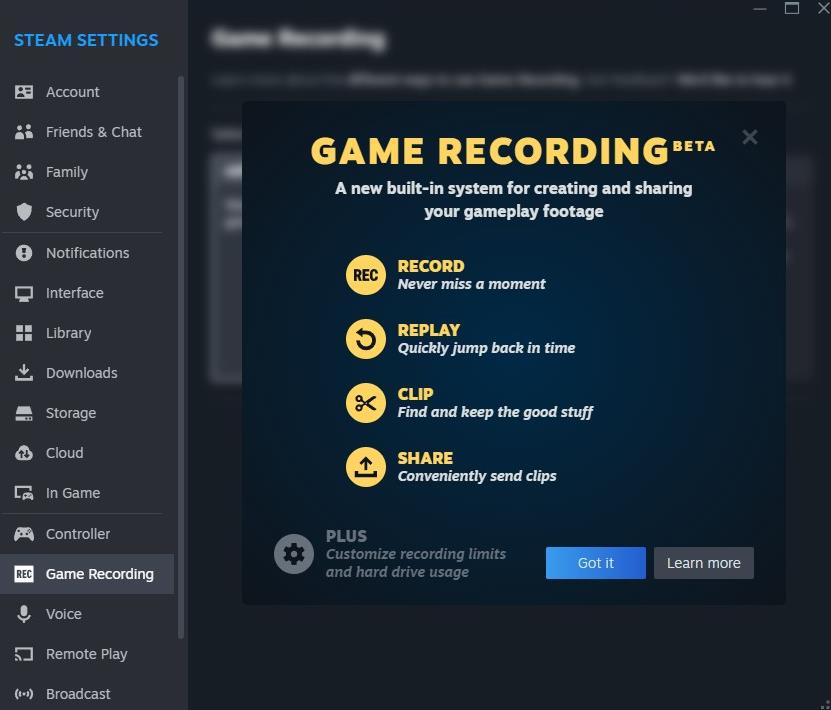This screenshot has height=710, width=831.
Task: Open the Interface settings label
Action: pos(75,294)
